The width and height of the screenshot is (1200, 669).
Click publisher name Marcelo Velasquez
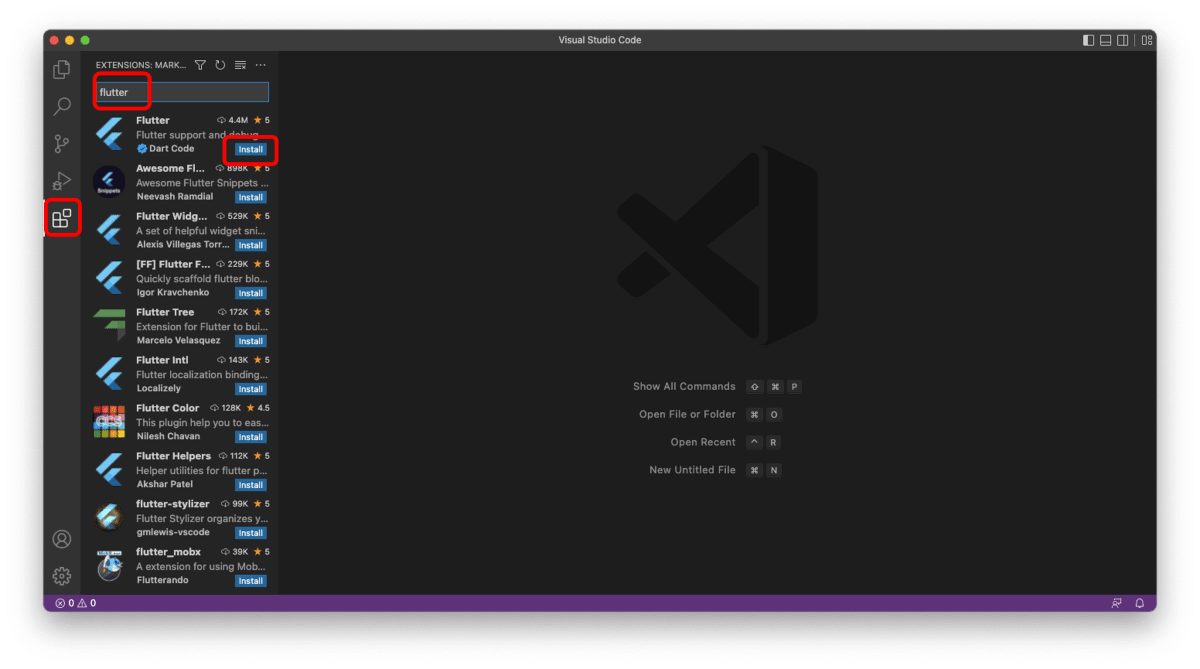point(178,340)
